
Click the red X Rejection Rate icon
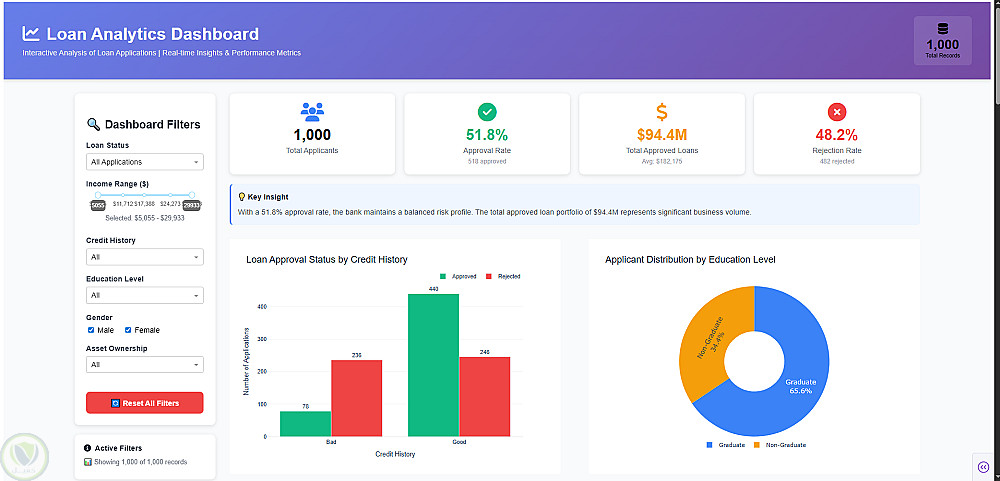click(x=837, y=112)
